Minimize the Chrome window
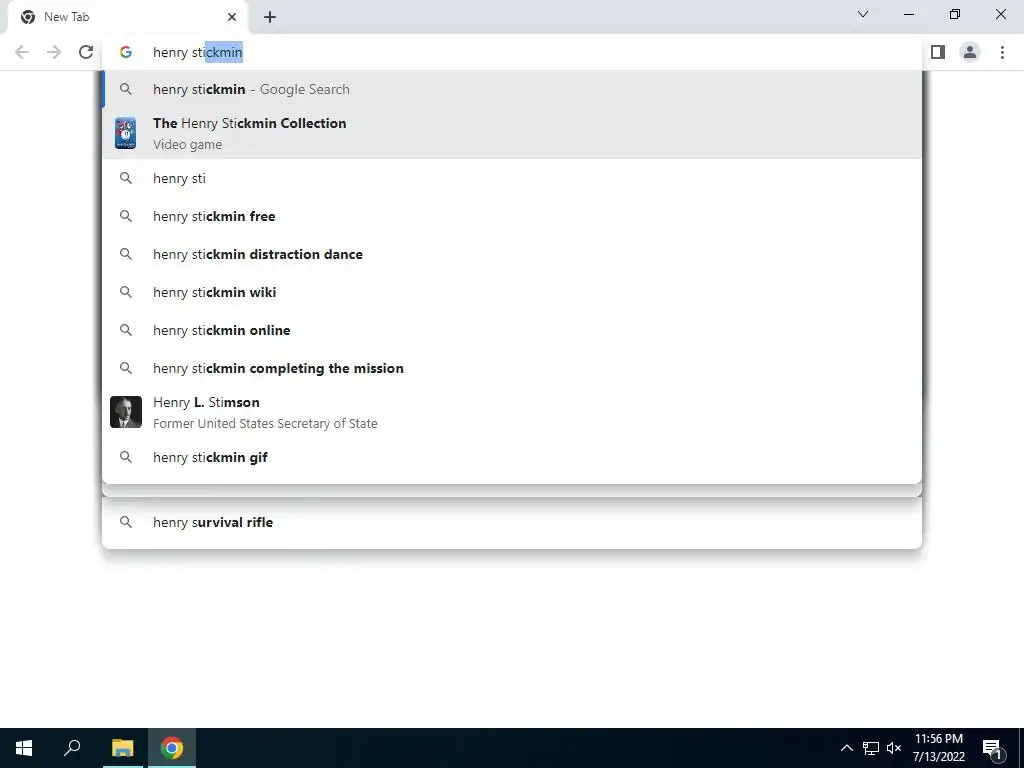The image size is (1024, 768). [x=908, y=14]
